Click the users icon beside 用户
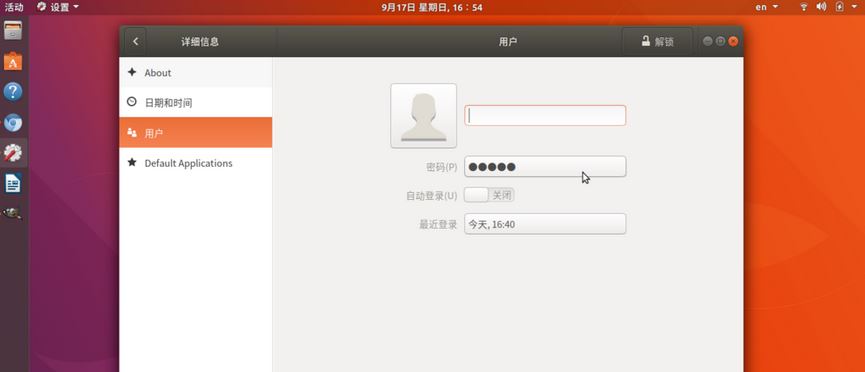865x372 pixels. (132, 132)
